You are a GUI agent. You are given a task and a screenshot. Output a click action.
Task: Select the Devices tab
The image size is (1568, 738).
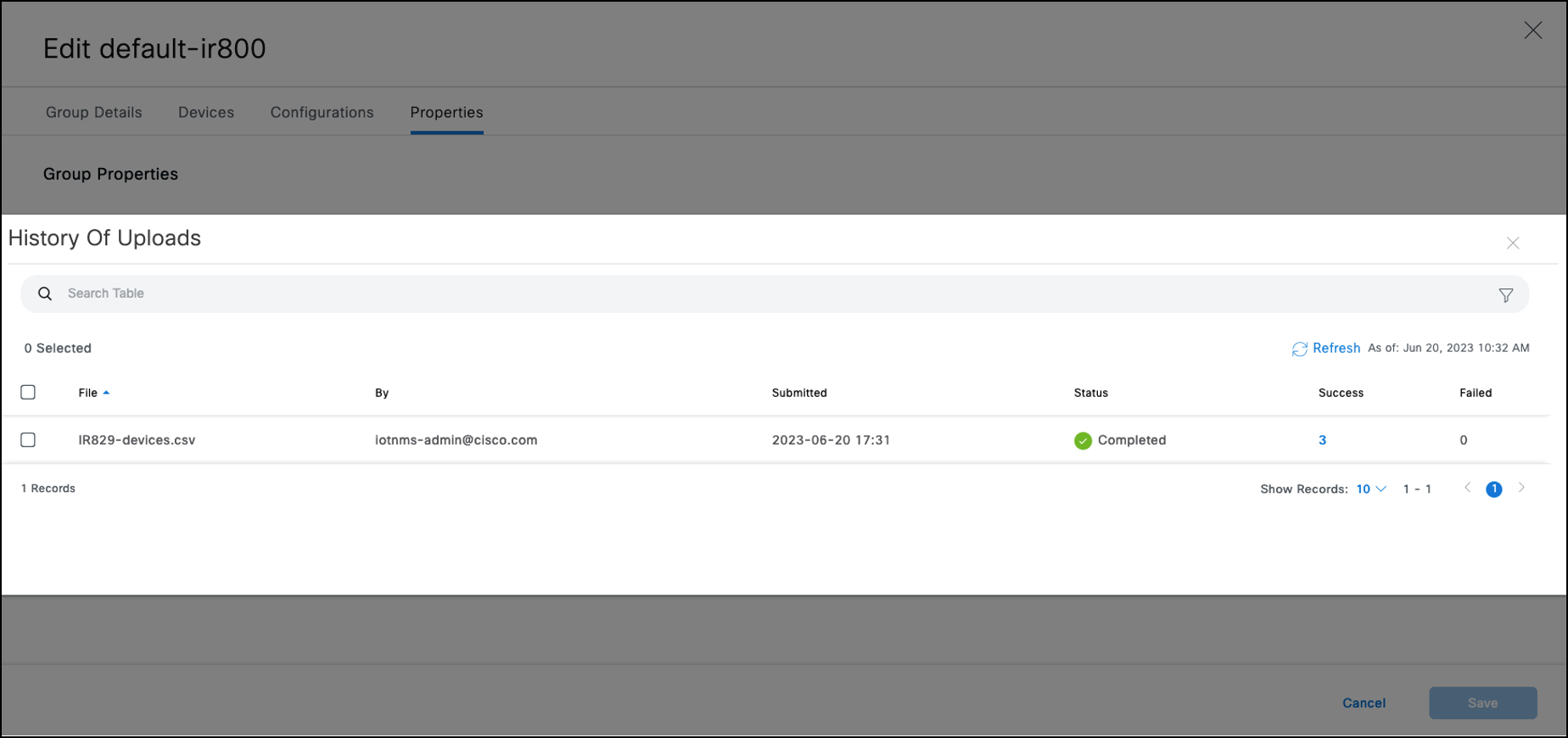(x=206, y=113)
